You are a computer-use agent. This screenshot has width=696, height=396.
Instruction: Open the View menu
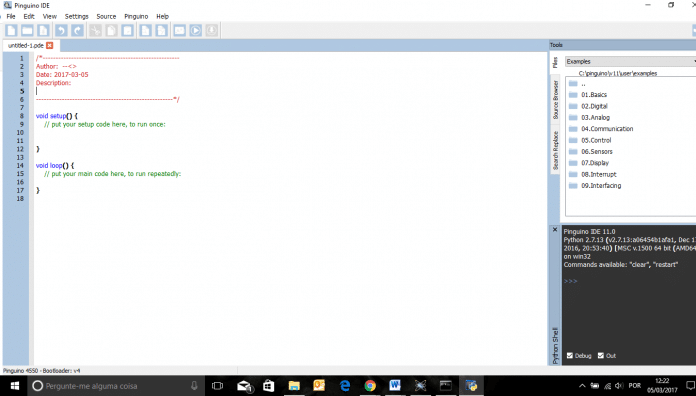(50, 16)
